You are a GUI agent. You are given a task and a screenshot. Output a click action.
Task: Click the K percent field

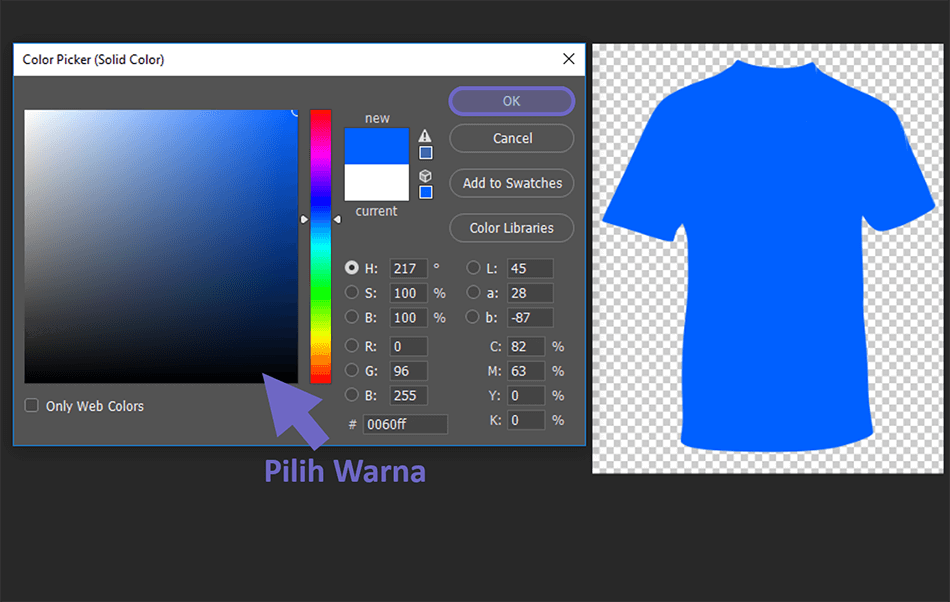click(526, 420)
